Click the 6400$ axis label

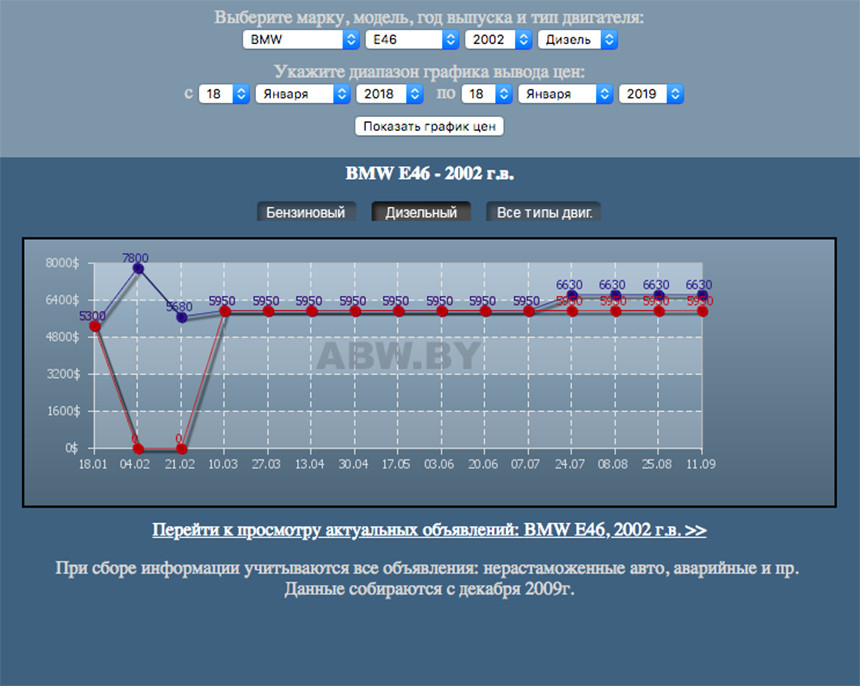tap(63, 300)
